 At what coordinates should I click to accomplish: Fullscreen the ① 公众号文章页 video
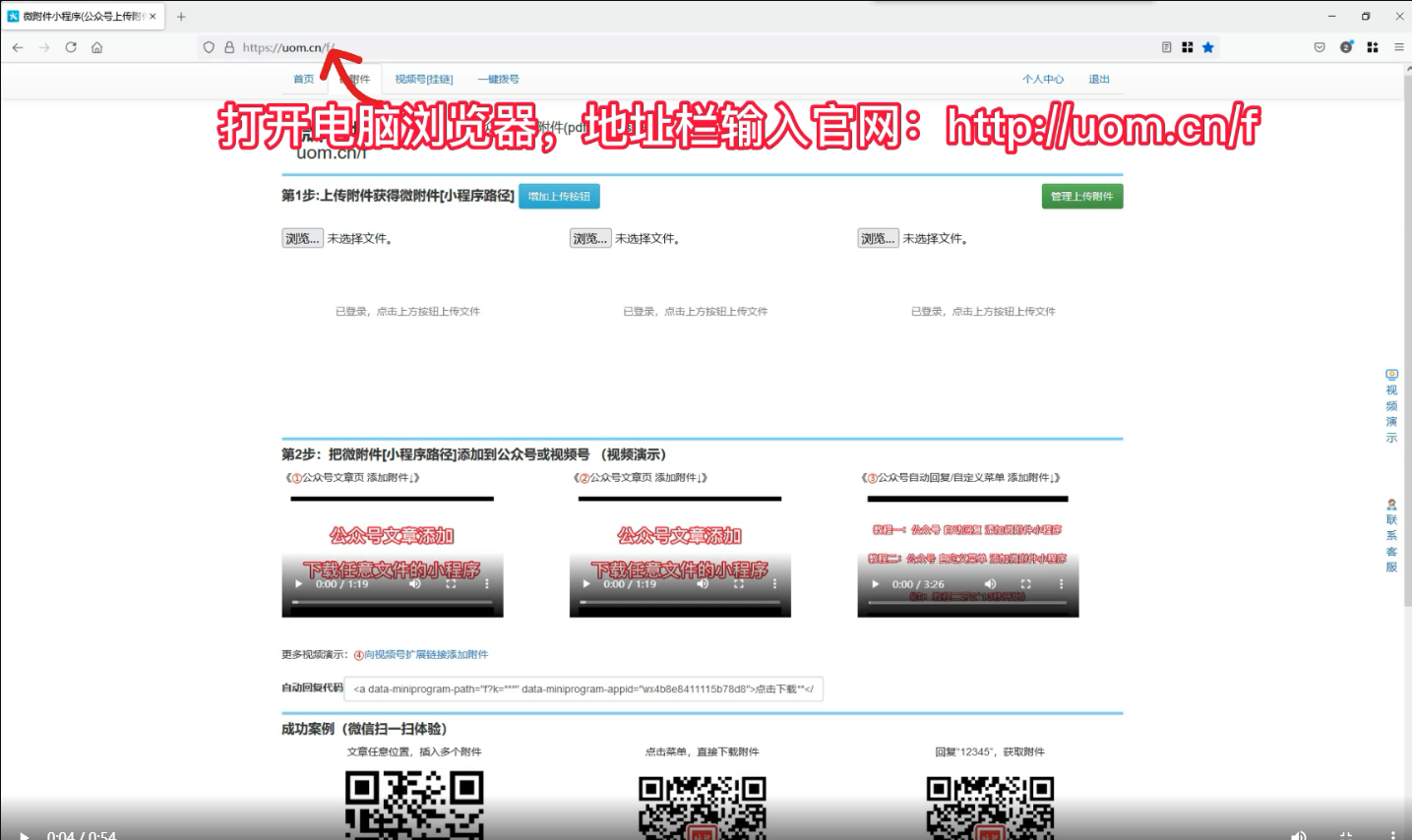[x=451, y=584]
